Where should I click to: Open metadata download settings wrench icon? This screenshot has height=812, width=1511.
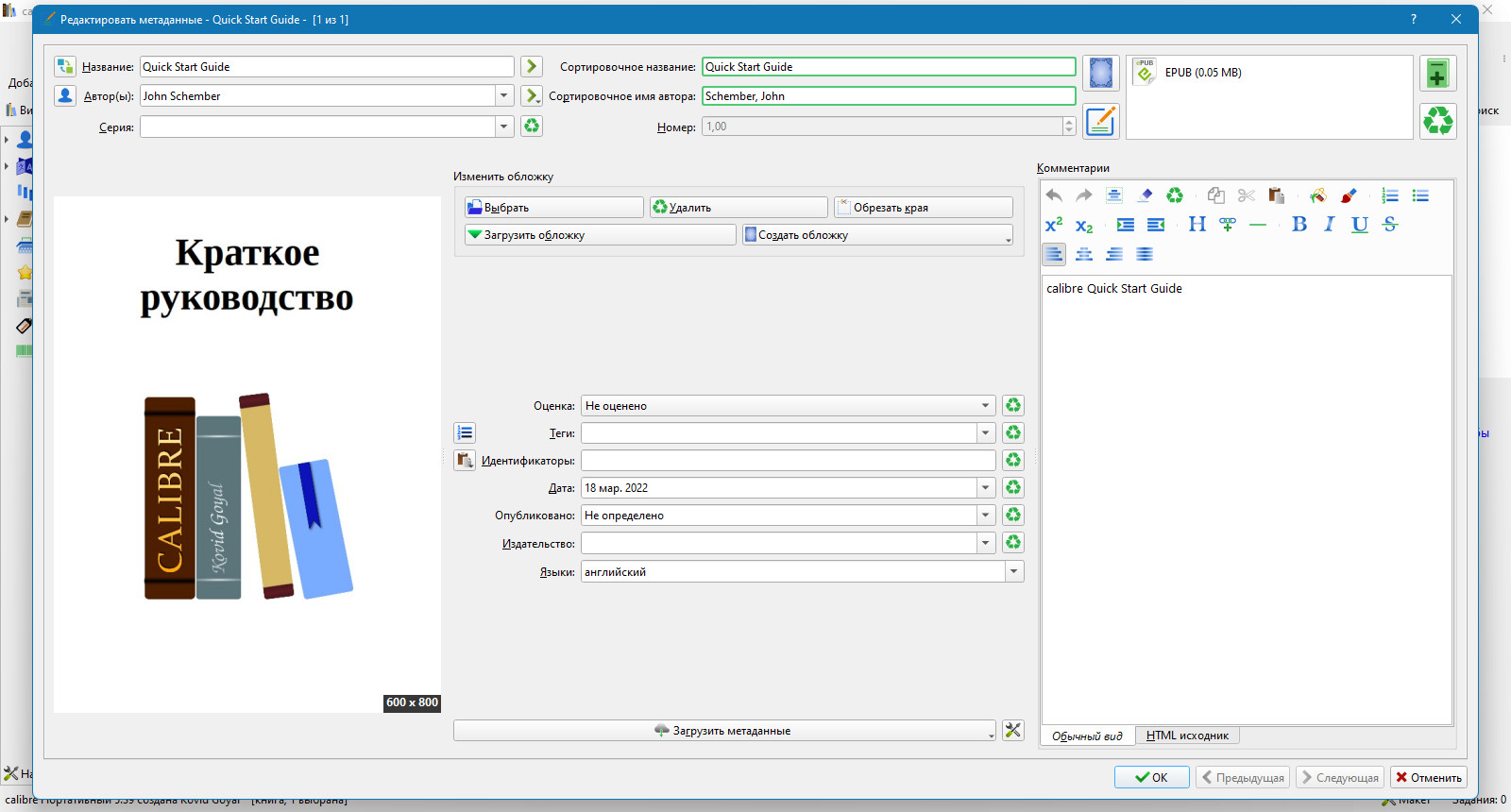1013,730
